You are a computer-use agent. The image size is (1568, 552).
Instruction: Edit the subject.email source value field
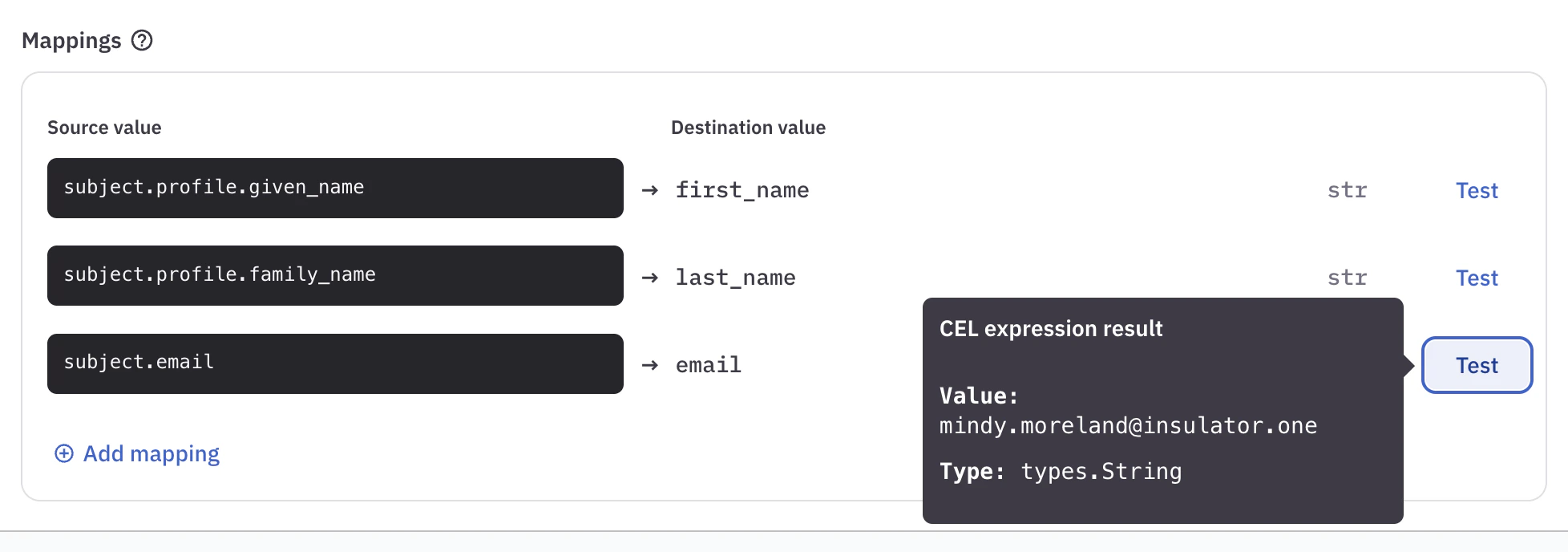335,363
